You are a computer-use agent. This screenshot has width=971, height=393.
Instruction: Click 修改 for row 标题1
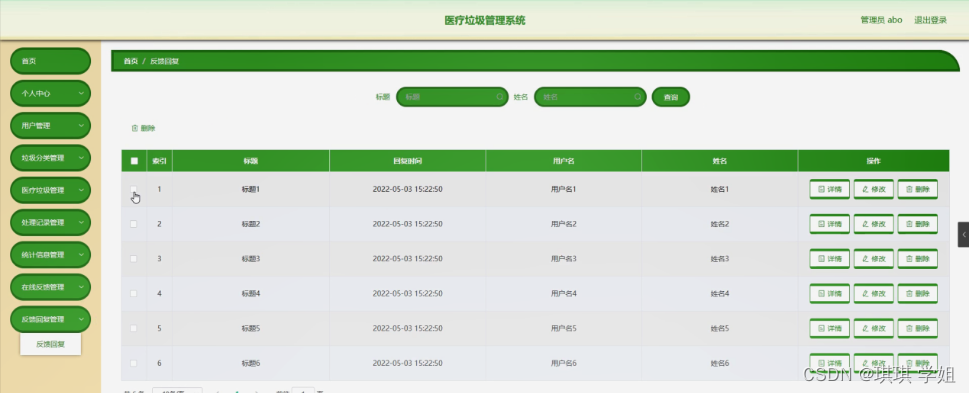pyautogui.click(x=873, y=189)
